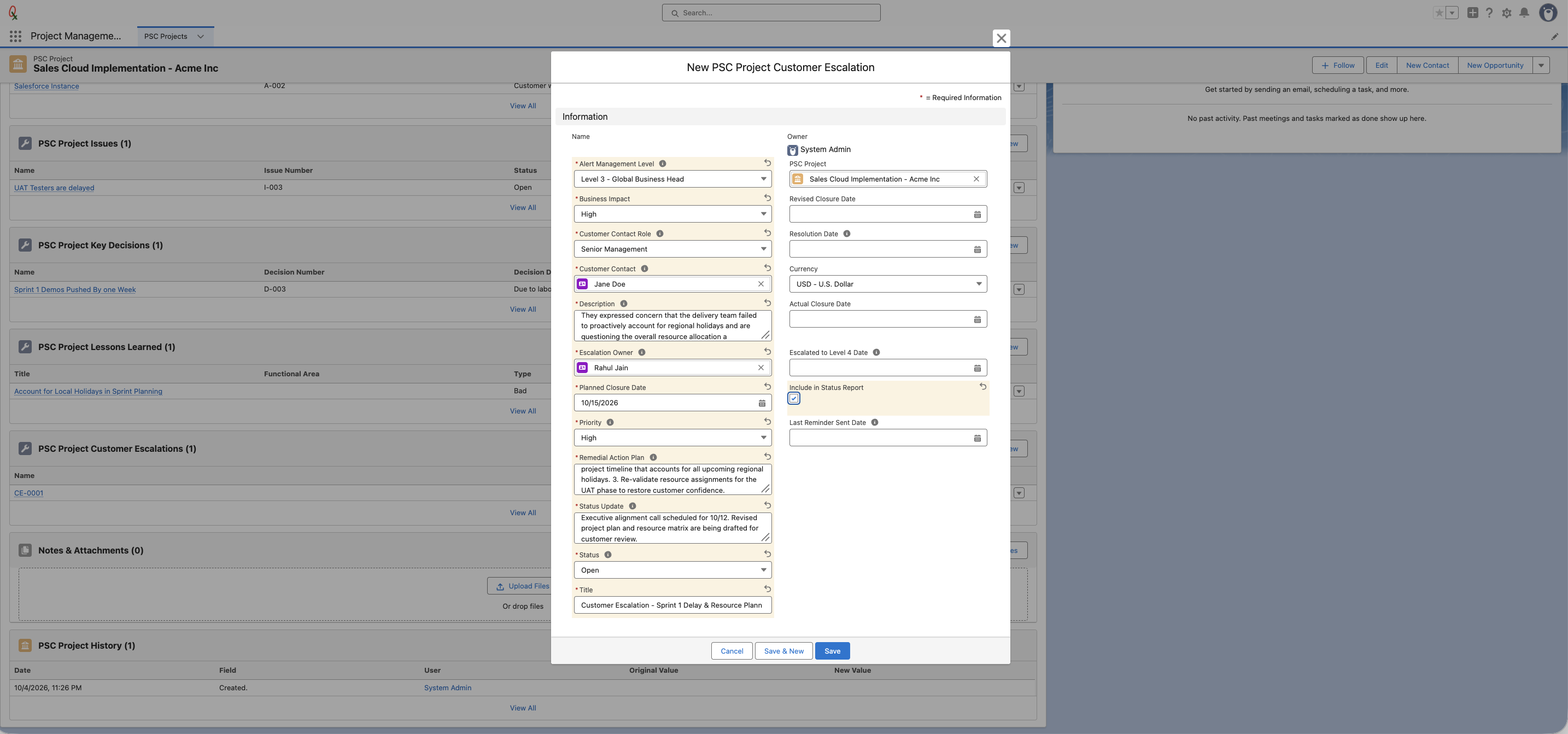Click the notifications bell icon
The width and height of the screenshot is (1568, 734).
coord(1524,13)
